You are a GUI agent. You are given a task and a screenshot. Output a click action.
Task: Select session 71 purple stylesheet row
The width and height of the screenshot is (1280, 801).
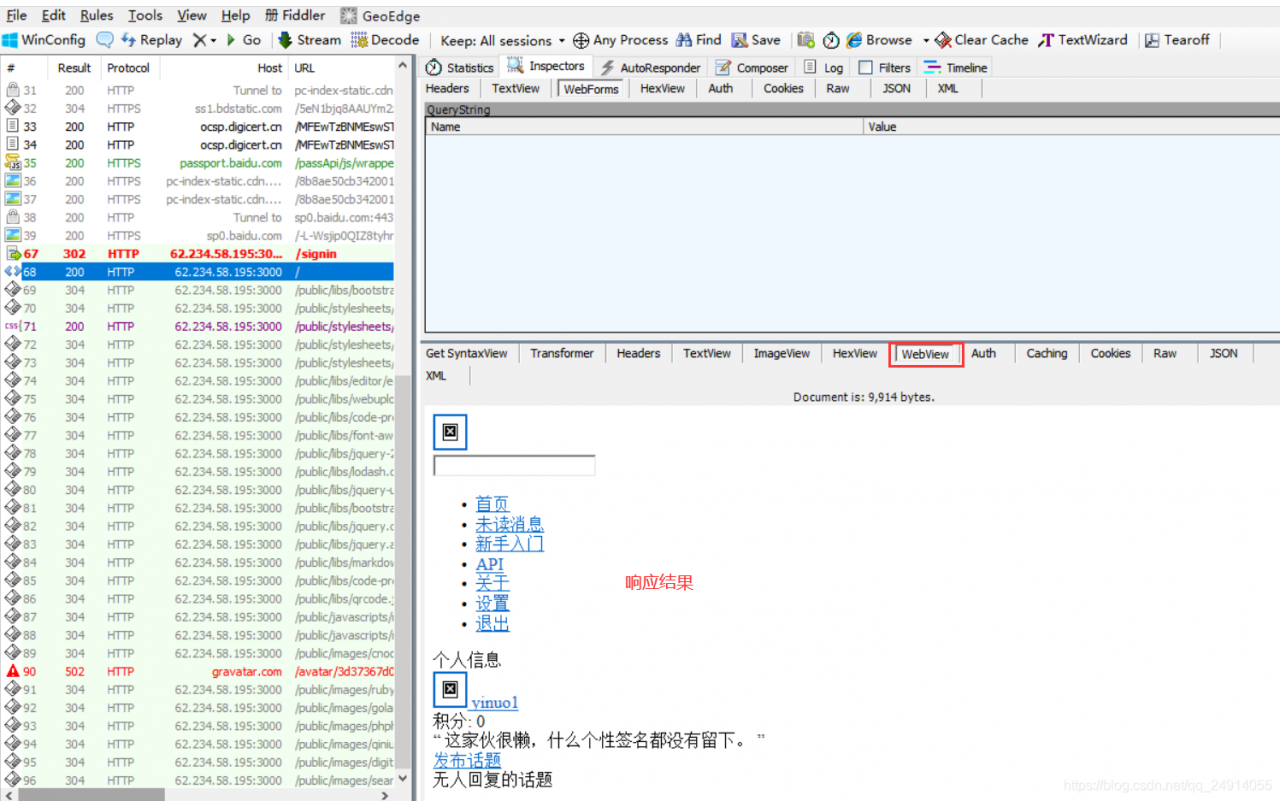click(x=198, y=326)
